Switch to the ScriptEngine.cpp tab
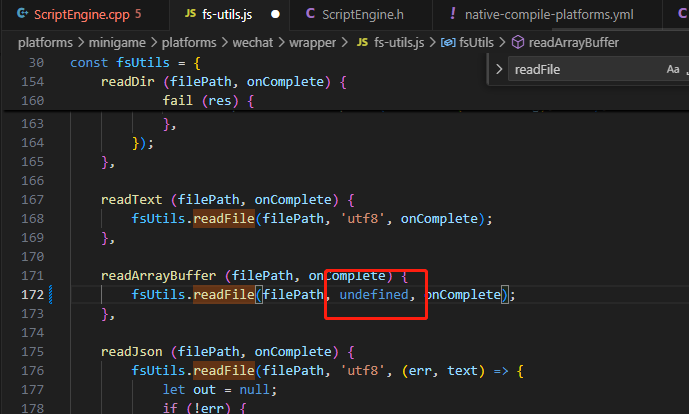689x414 pixels. (84, 15)
